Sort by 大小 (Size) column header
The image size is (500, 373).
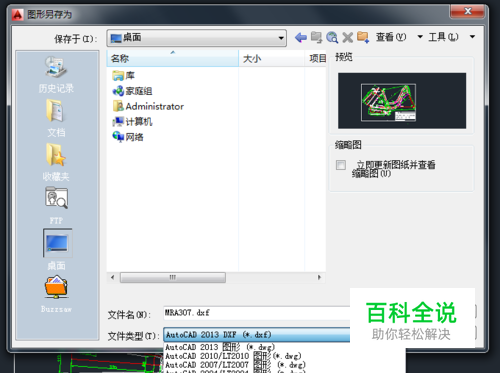click(272, 58)
